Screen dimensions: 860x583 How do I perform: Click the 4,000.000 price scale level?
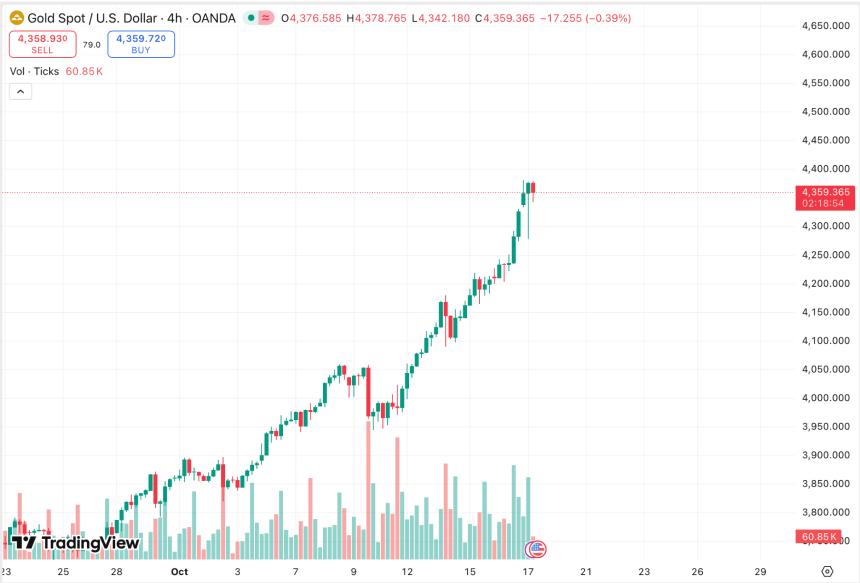pyautogui.click(x=825, y=398)
